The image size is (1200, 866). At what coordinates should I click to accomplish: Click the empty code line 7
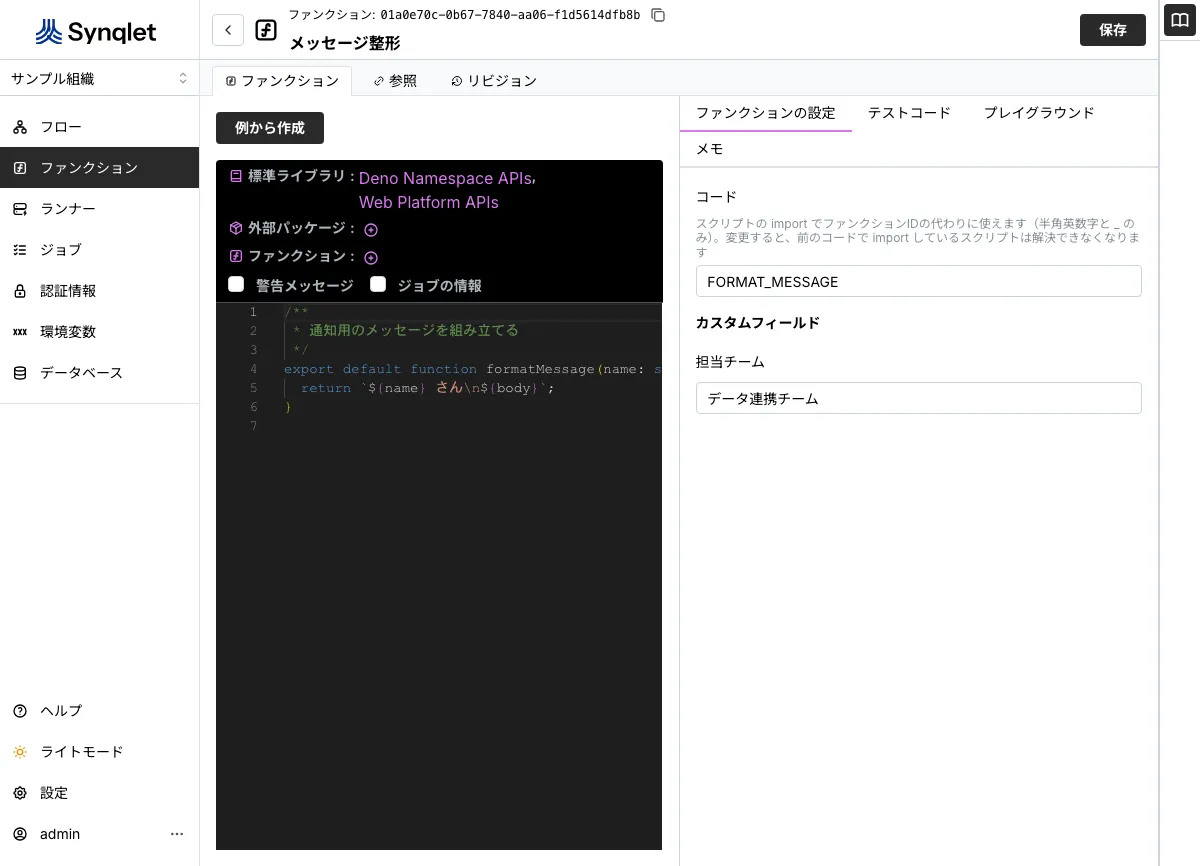coord(472,426)
